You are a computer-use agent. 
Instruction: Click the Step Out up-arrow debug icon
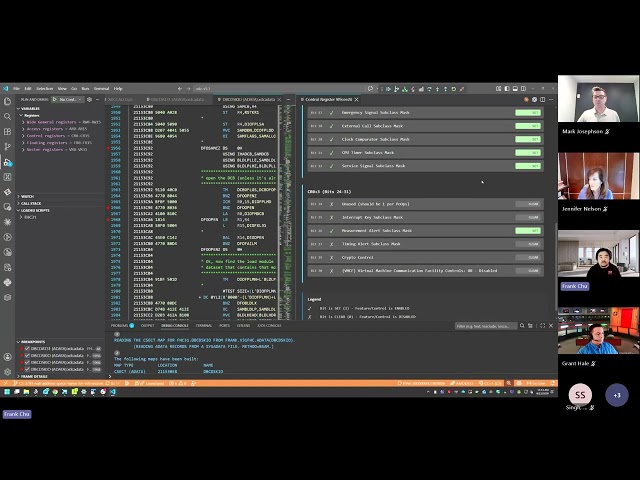[445, 89]
